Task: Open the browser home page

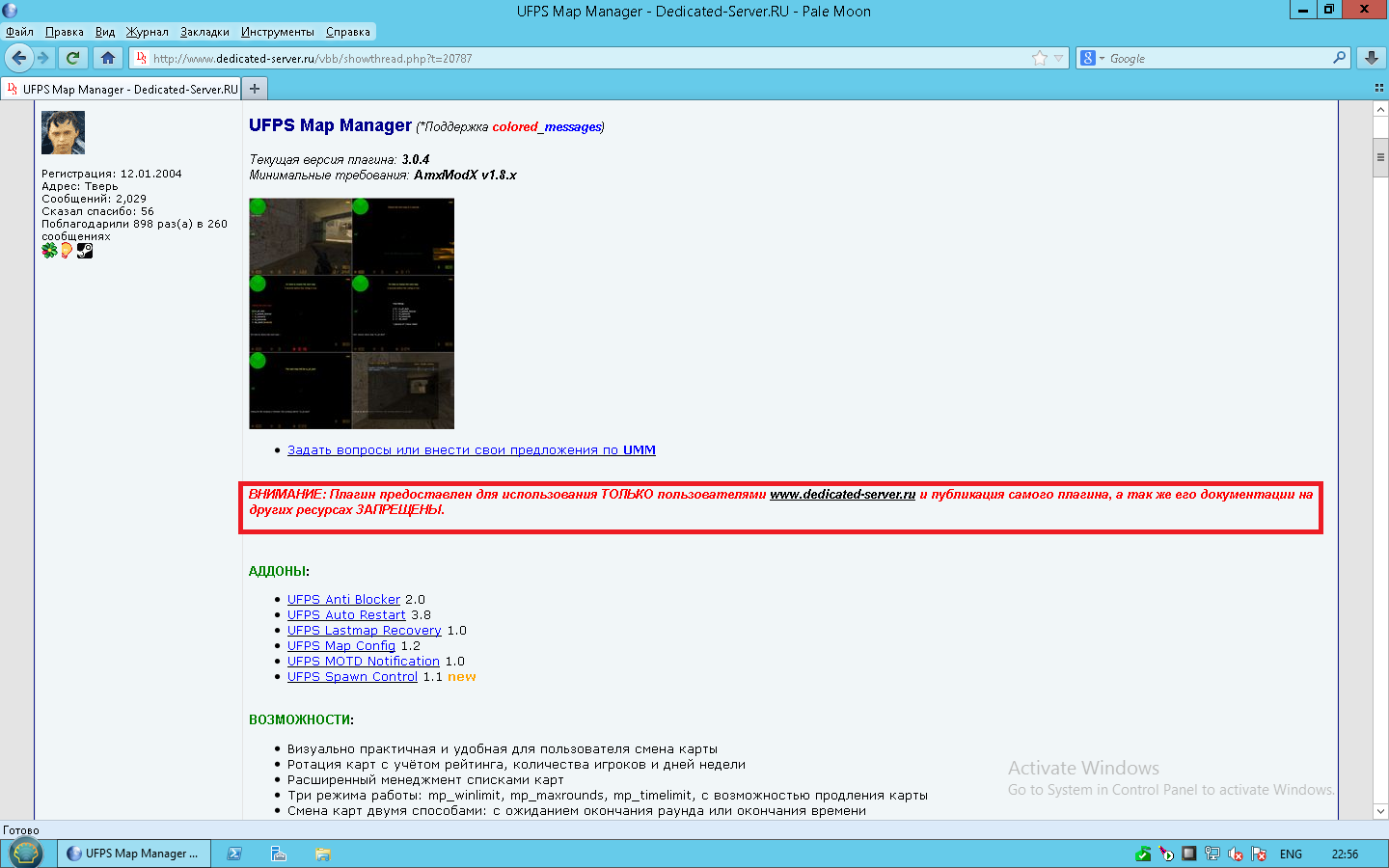Action: pos(108,58)
